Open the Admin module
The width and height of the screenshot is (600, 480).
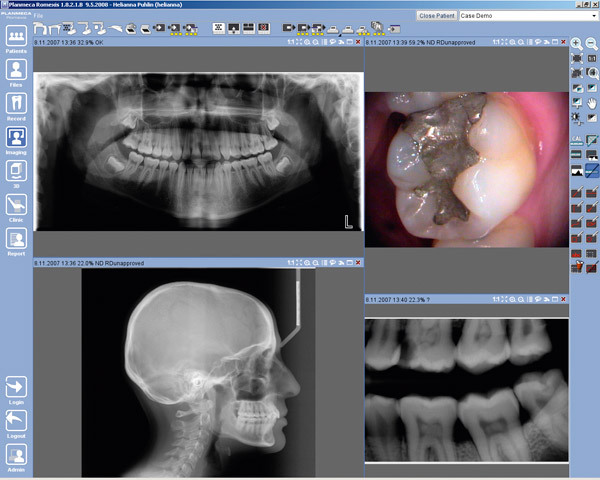coord(16,454)
